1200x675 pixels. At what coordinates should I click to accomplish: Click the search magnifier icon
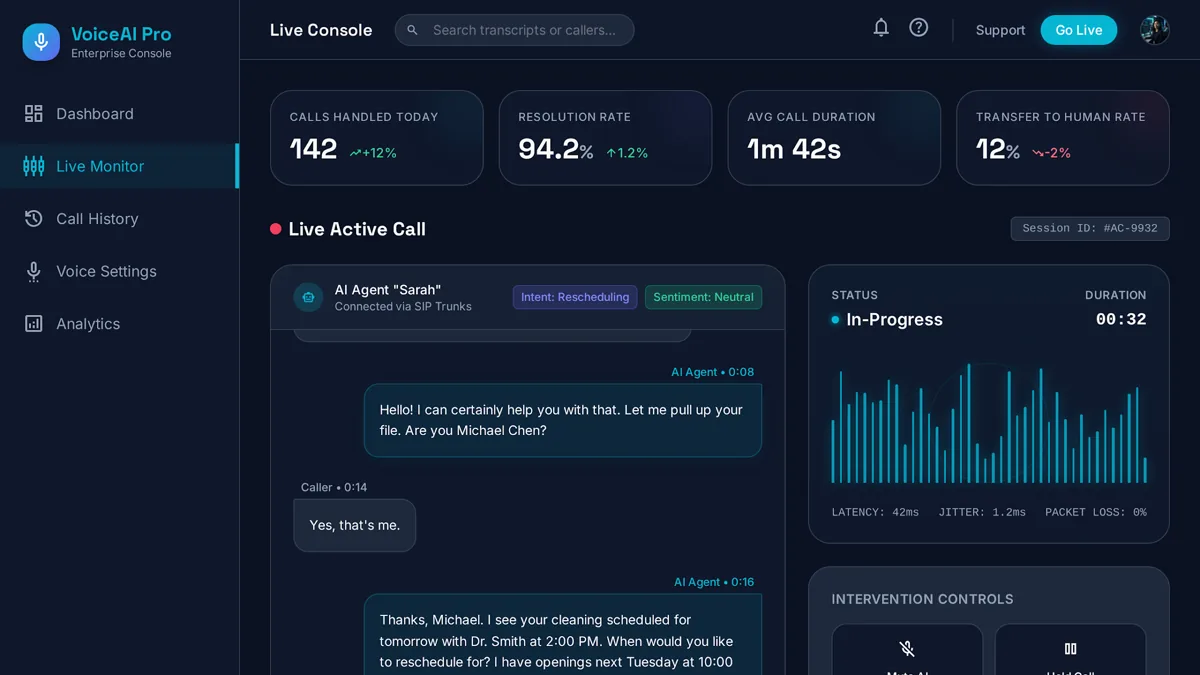(413, 30)
